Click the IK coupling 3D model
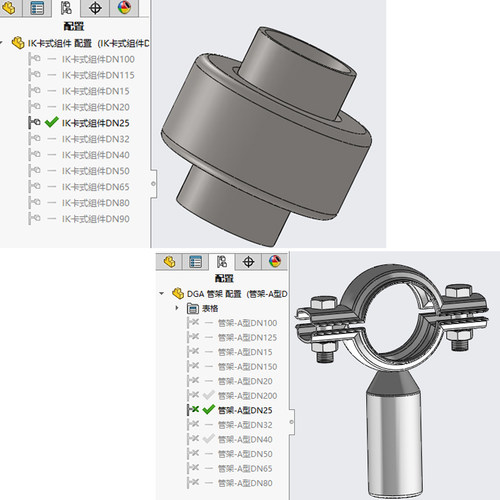The width and height of the screenshot is (500, 500). (267, 137)
